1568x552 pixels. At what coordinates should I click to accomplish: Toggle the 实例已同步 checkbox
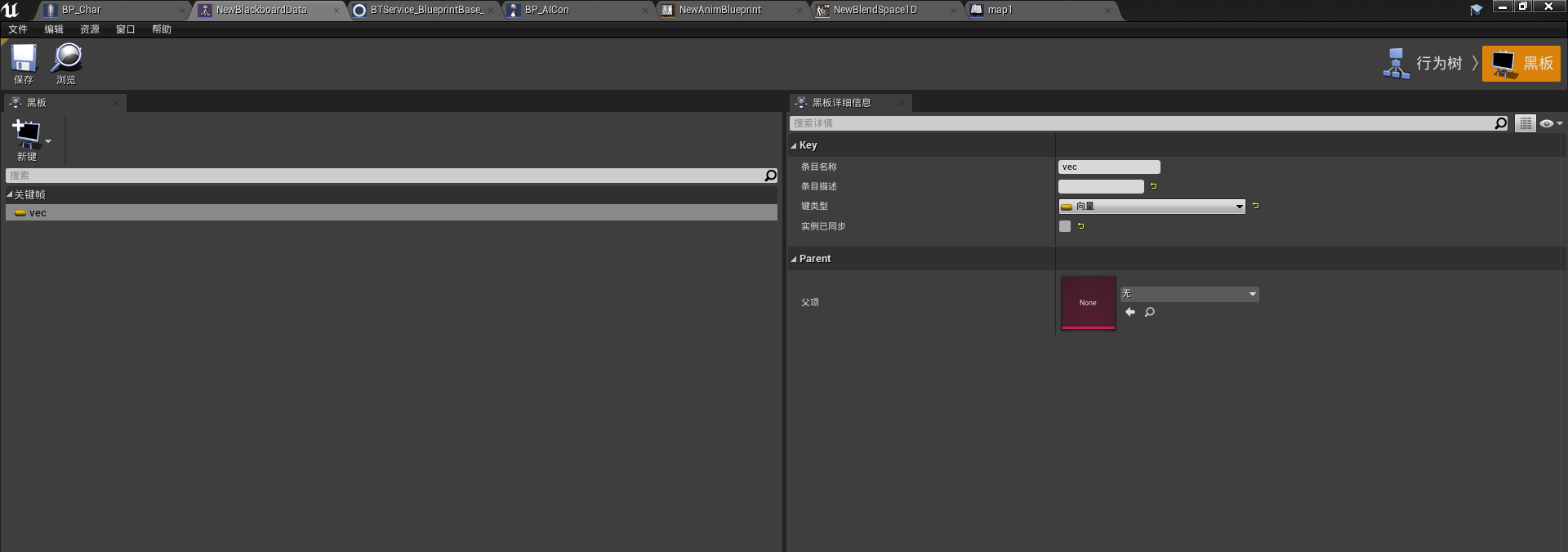(x=1065, y=226)
